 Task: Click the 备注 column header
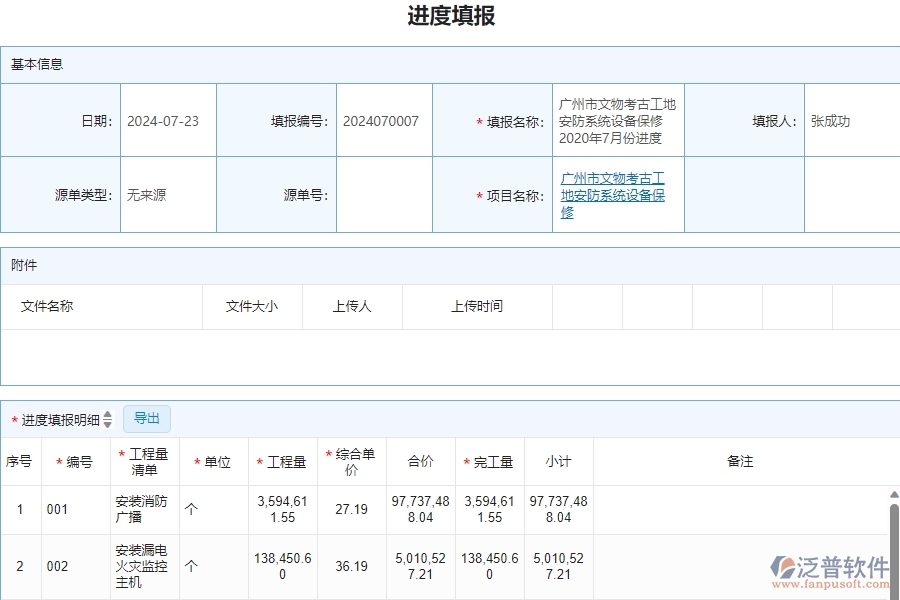click(741, 461)
